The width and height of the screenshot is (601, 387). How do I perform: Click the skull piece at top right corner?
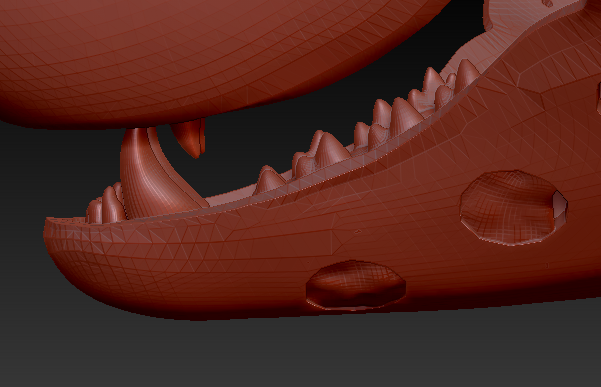point(537,15)
